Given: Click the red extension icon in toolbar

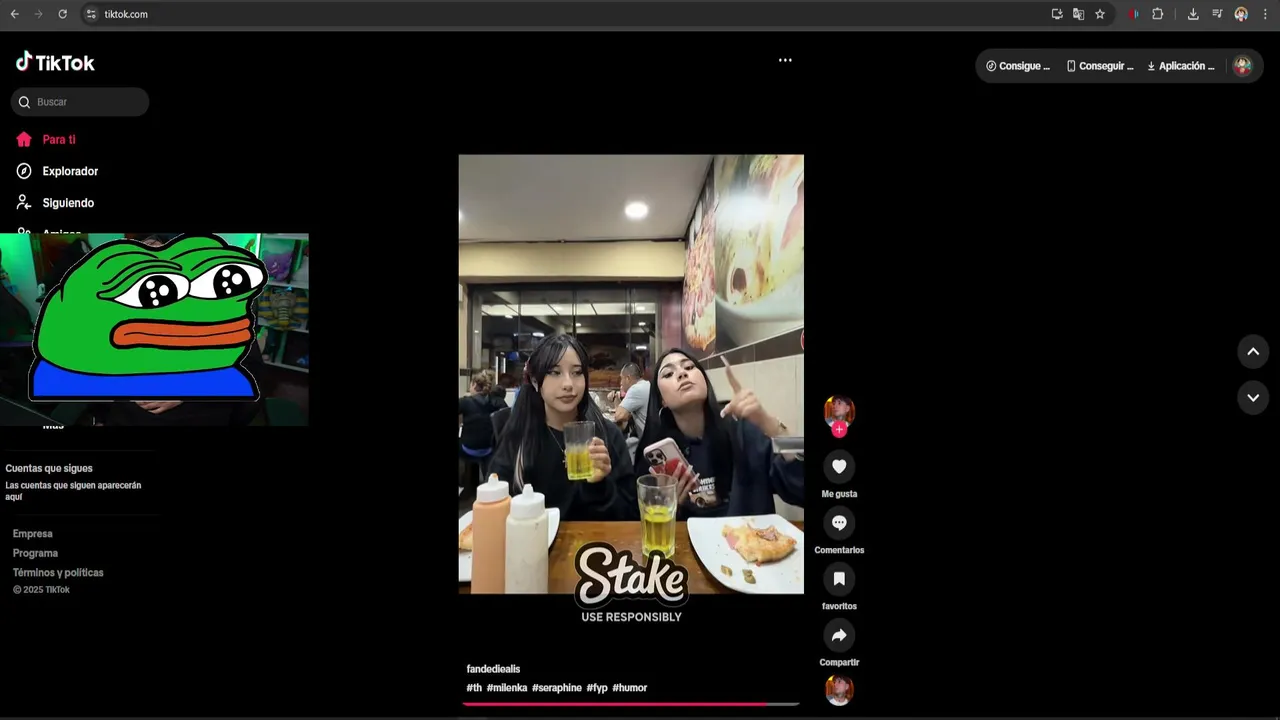Looking at the screenshot, I should (1133, 14).
